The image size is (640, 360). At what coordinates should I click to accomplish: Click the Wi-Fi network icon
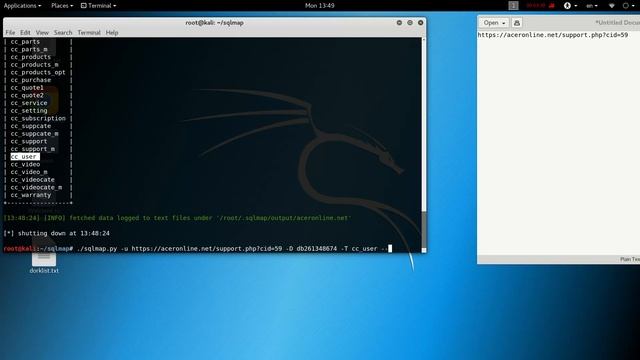click(x=611, y=6)
